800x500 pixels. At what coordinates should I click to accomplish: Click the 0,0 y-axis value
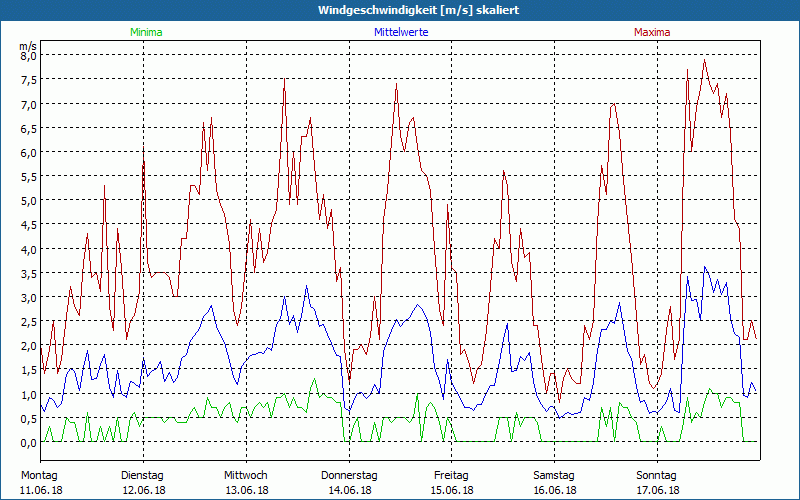(29, 442)
